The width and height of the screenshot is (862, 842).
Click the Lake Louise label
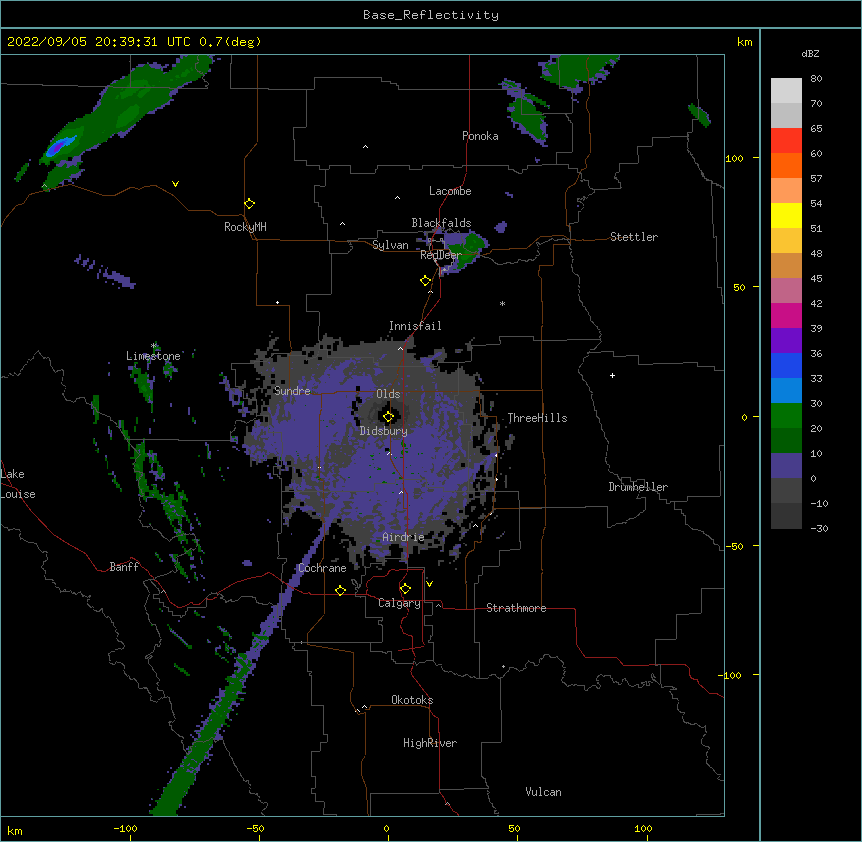click(x=18, y=484)
